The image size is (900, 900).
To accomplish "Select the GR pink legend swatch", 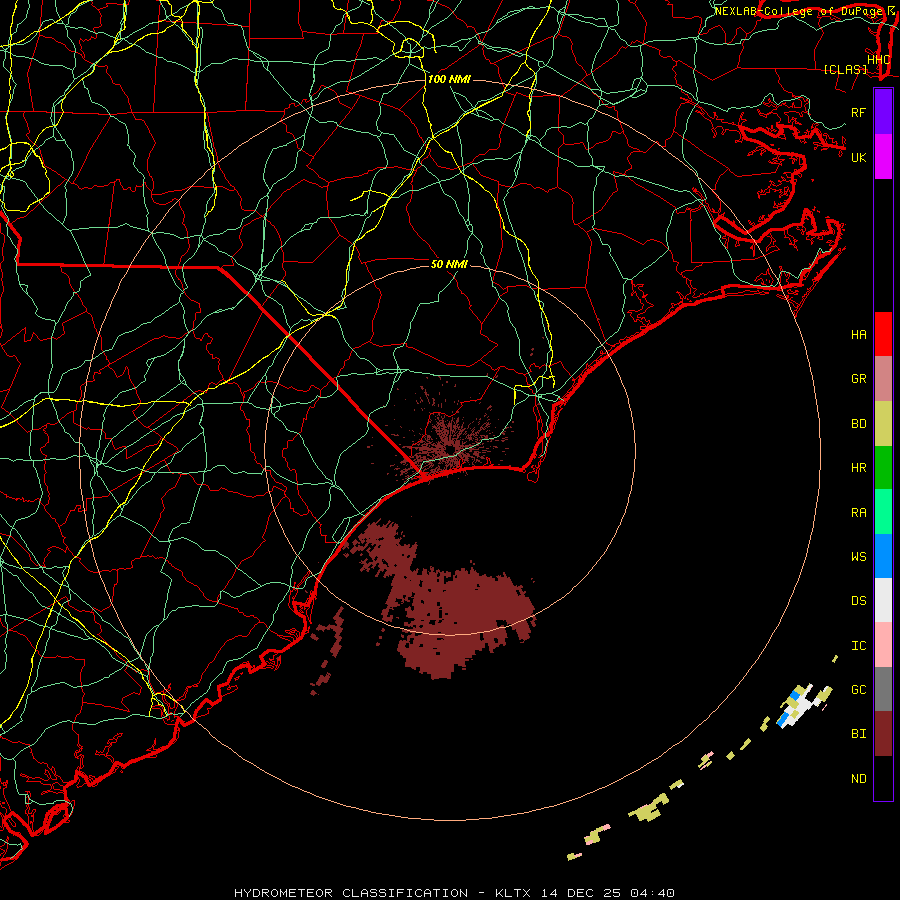I will tap(883, 379).
